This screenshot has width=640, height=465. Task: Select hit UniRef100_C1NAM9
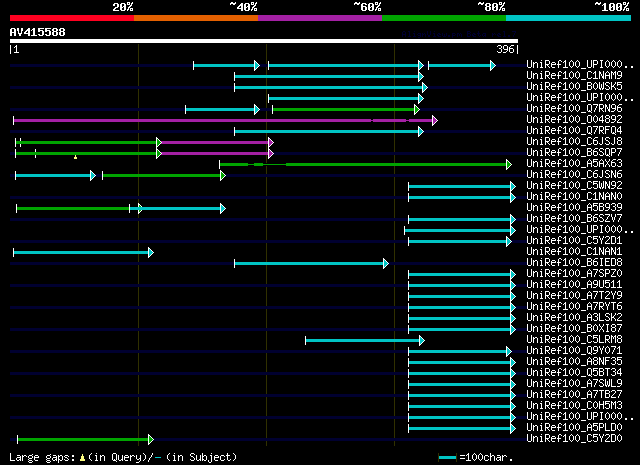pos(574,76)
